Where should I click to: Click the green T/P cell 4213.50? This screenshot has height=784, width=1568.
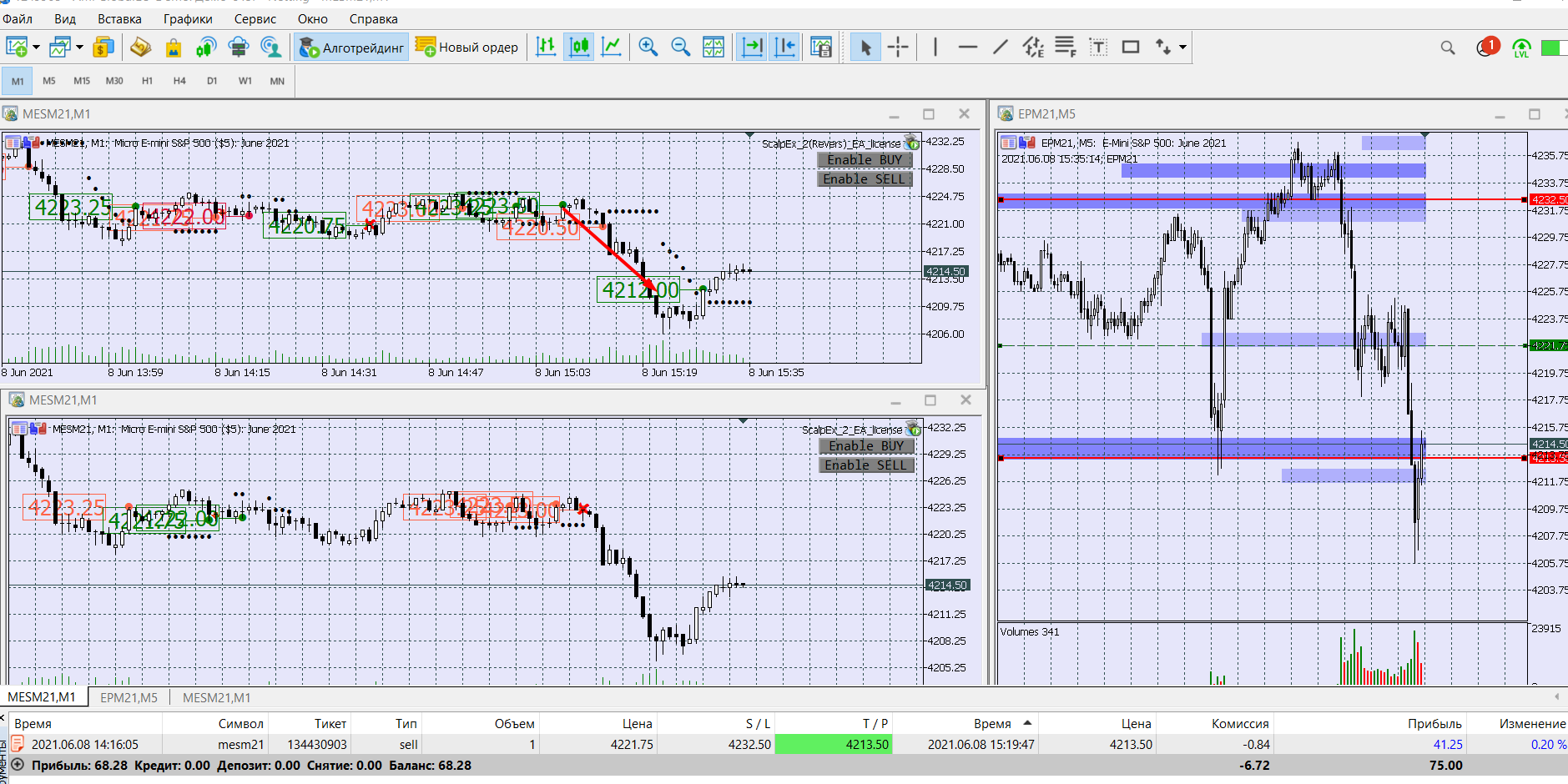click(833, 744)
